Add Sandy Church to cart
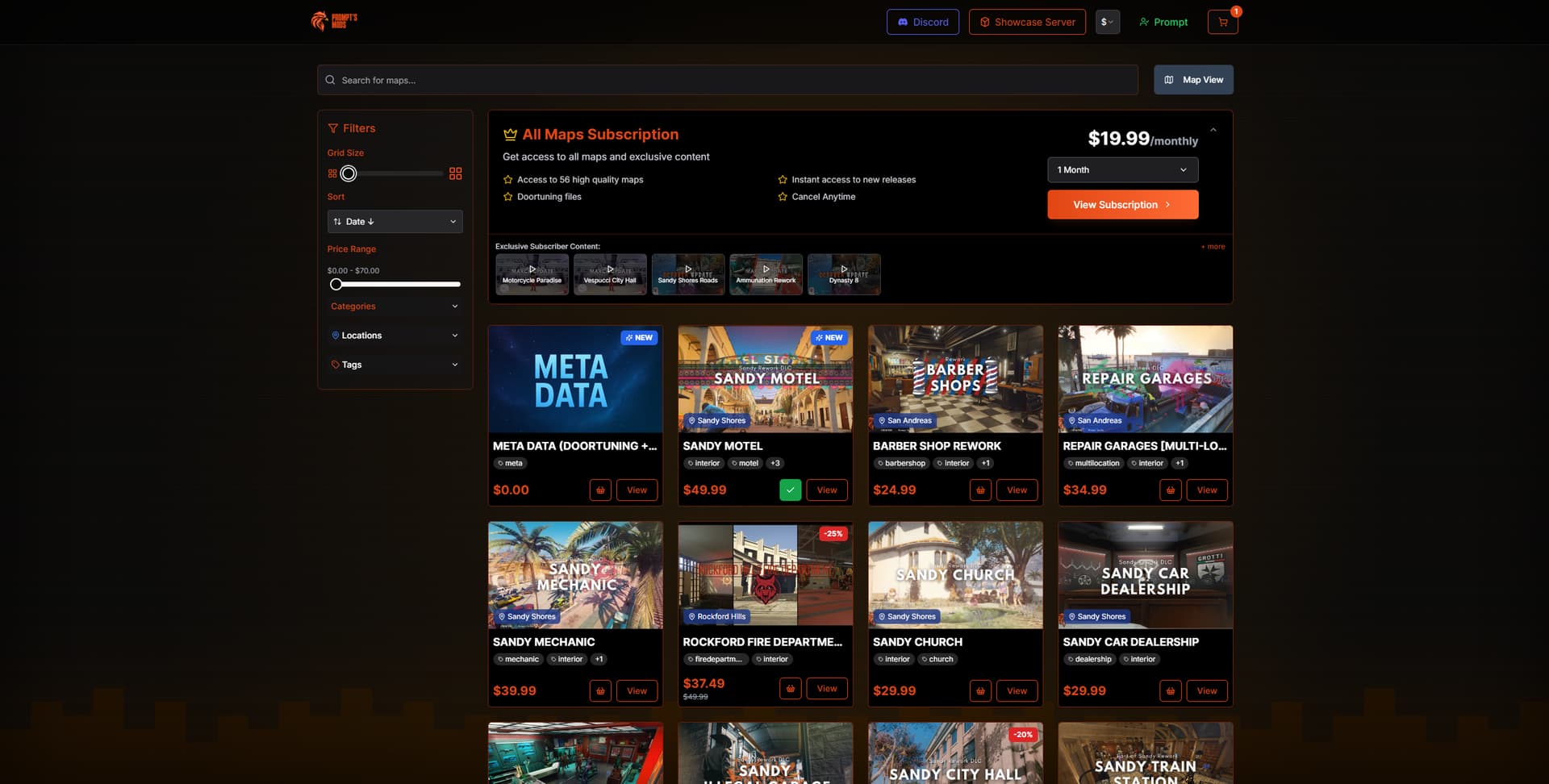Screen dimensions: 1549x784 click(x=980, y=690)
